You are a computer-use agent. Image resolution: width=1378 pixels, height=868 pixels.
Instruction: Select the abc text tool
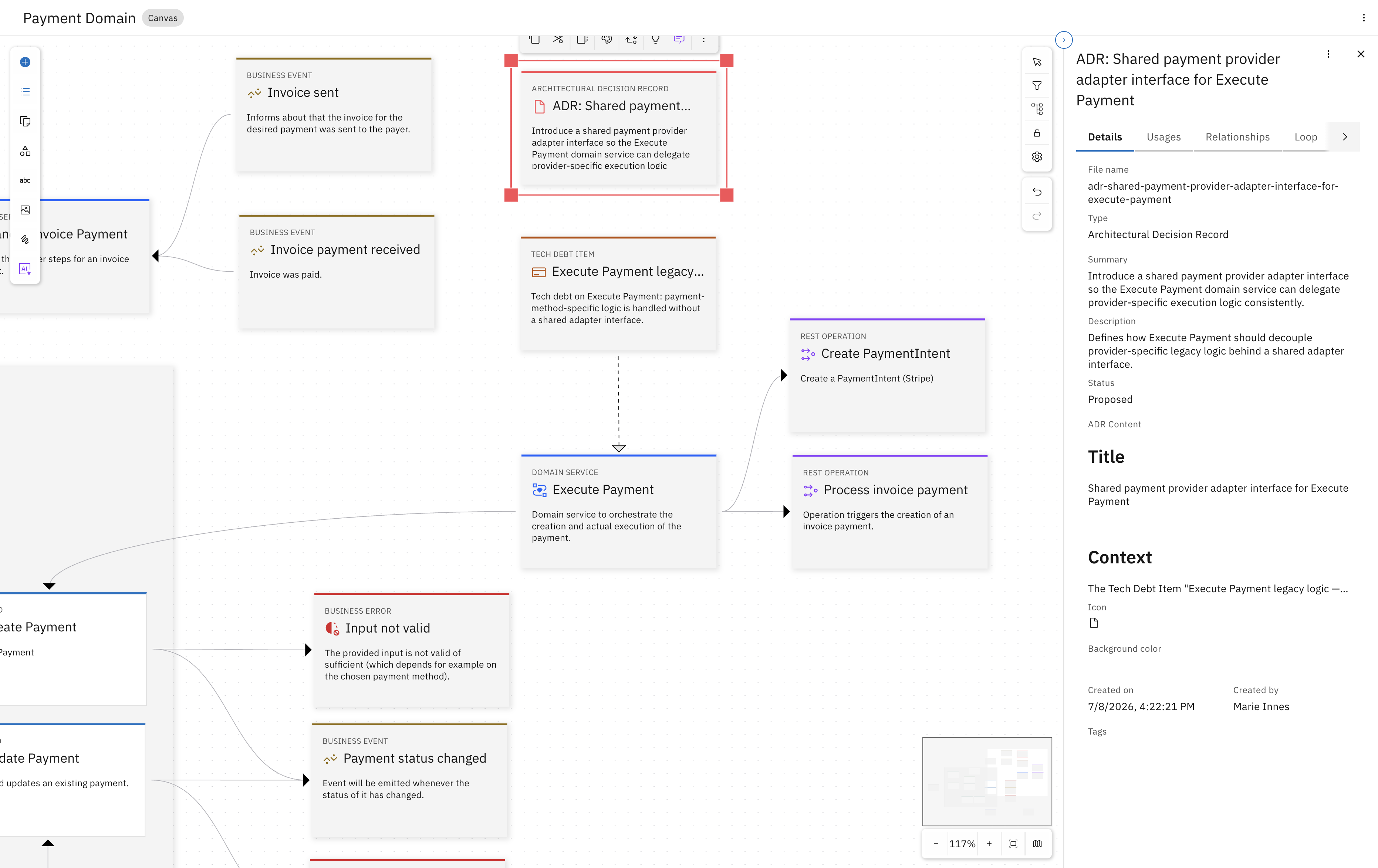coord(25,180)
